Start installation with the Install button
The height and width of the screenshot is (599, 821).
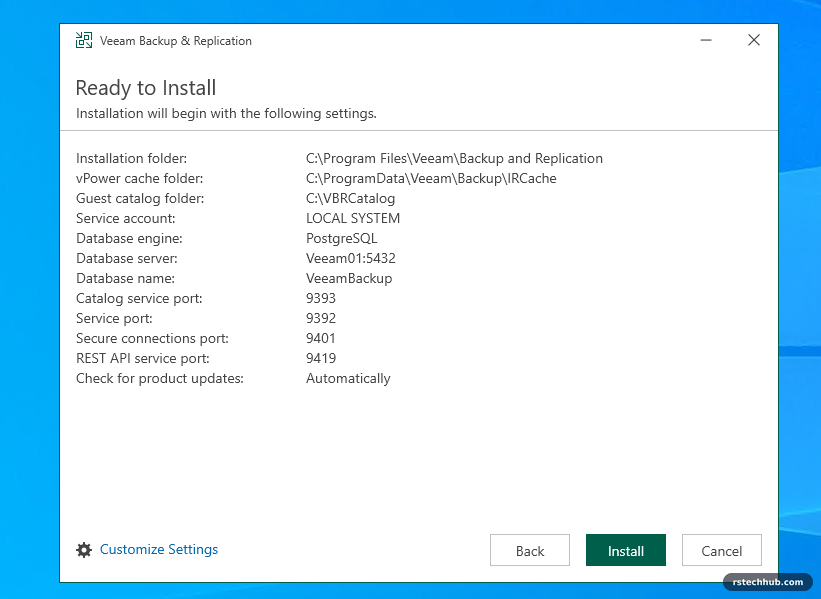pos(626,550)
